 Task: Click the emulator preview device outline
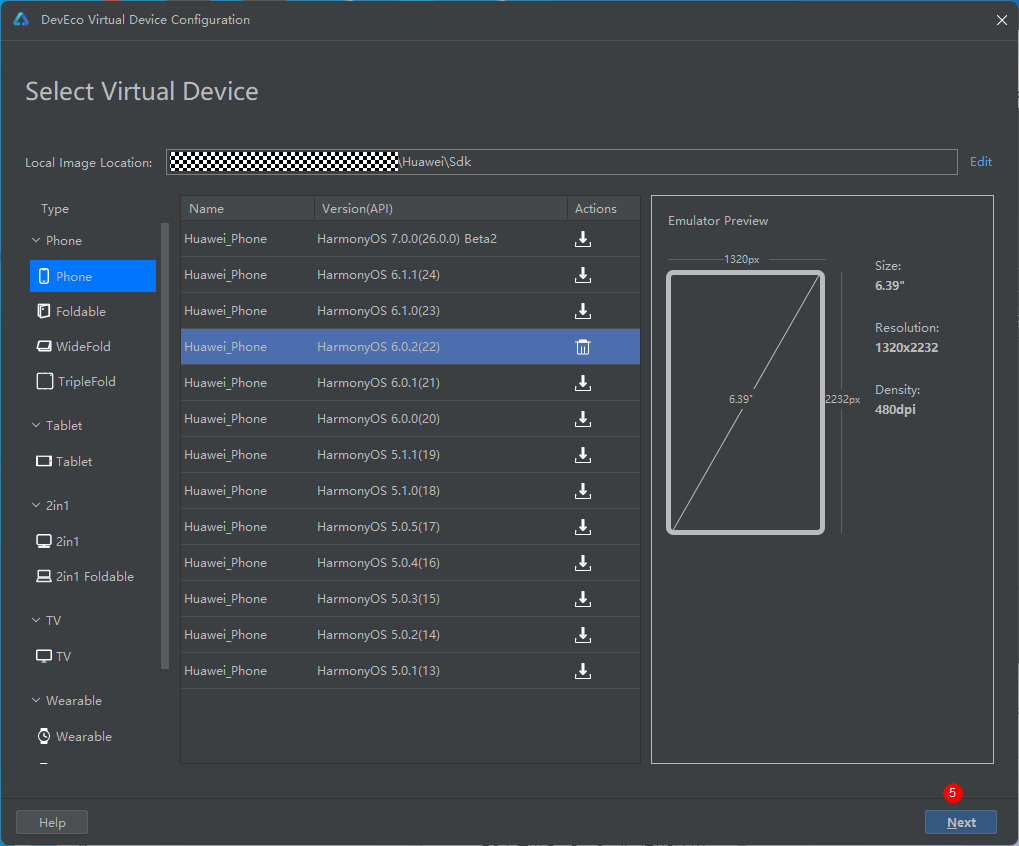[x=745, y=403]
